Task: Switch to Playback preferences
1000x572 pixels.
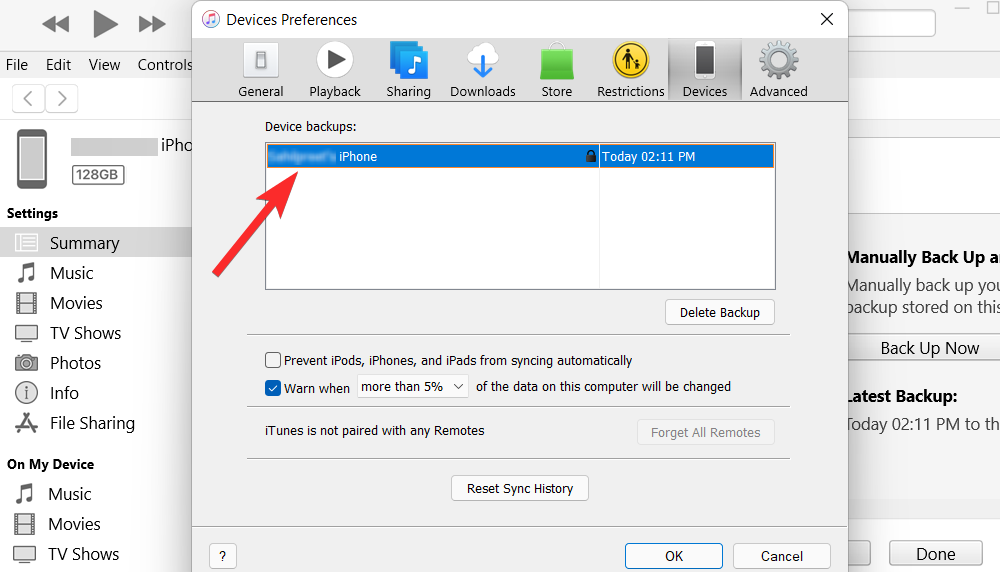Action: click(x=335, y=70)
